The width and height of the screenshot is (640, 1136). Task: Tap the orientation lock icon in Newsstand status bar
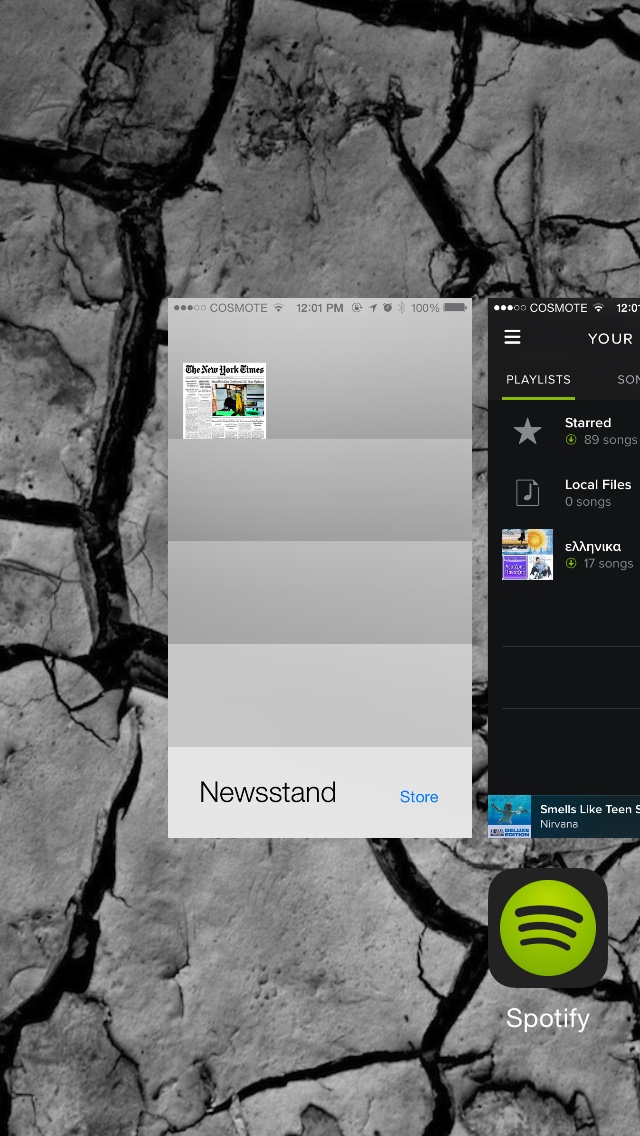(x=357, y=308)
